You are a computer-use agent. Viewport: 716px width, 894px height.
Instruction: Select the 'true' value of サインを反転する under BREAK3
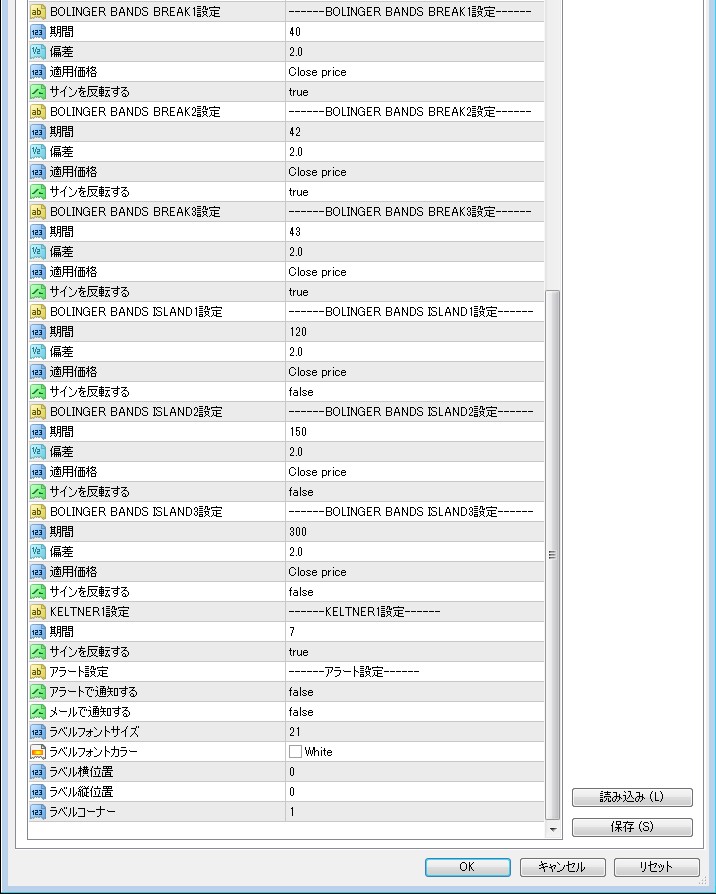(299, 292)
